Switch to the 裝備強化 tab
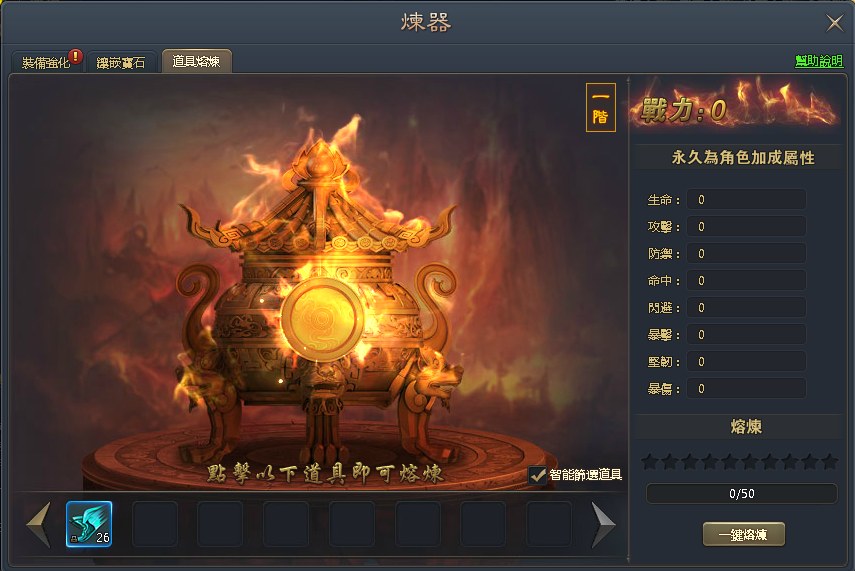Viewport: 855px width, 571px height. [x=46, y=62]
